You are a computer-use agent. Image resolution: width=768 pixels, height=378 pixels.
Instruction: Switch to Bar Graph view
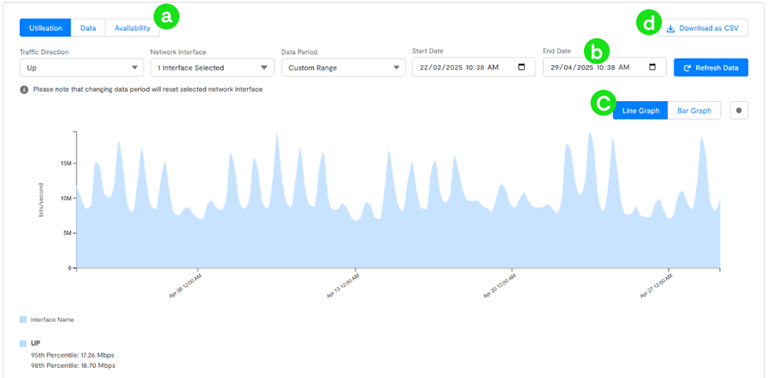click(694, 111)
